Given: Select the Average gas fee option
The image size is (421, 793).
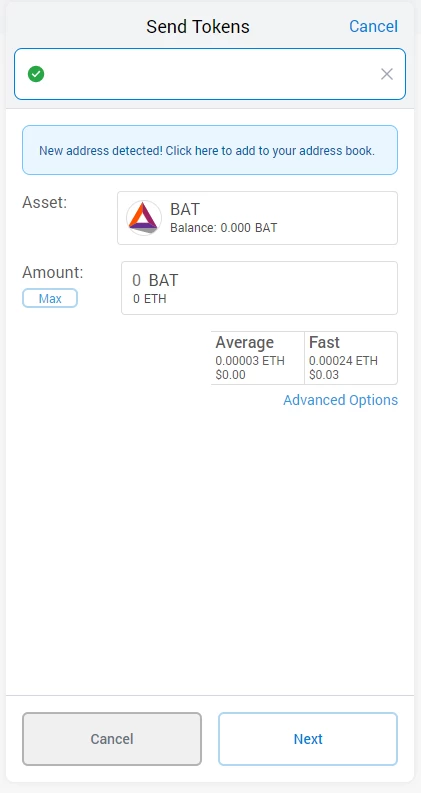Looking at the screenshot, I should tap(258, 358).
